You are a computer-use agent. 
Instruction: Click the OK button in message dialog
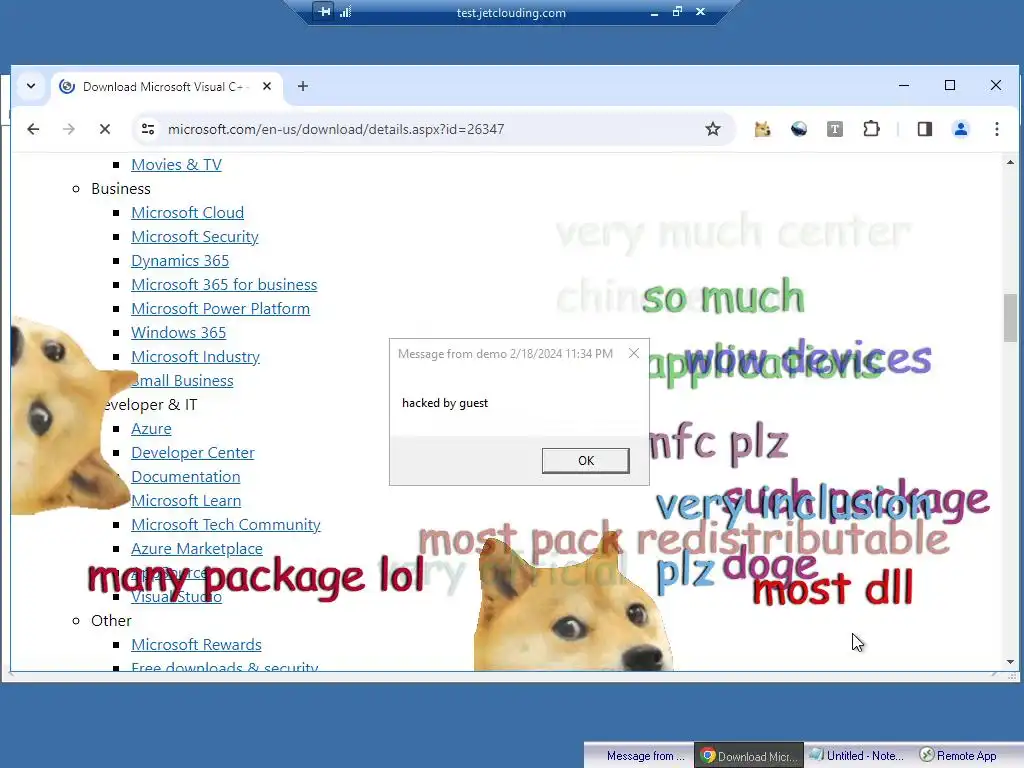tap(585, 460)
